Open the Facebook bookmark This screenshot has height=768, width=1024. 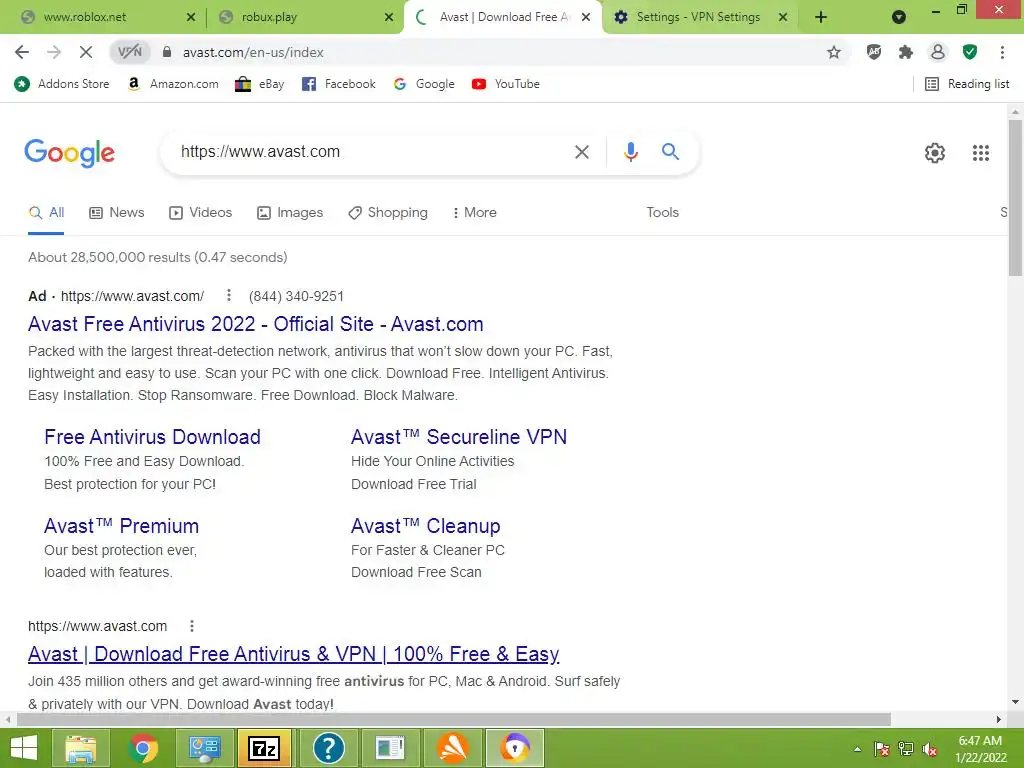click(x=338, y=84)
